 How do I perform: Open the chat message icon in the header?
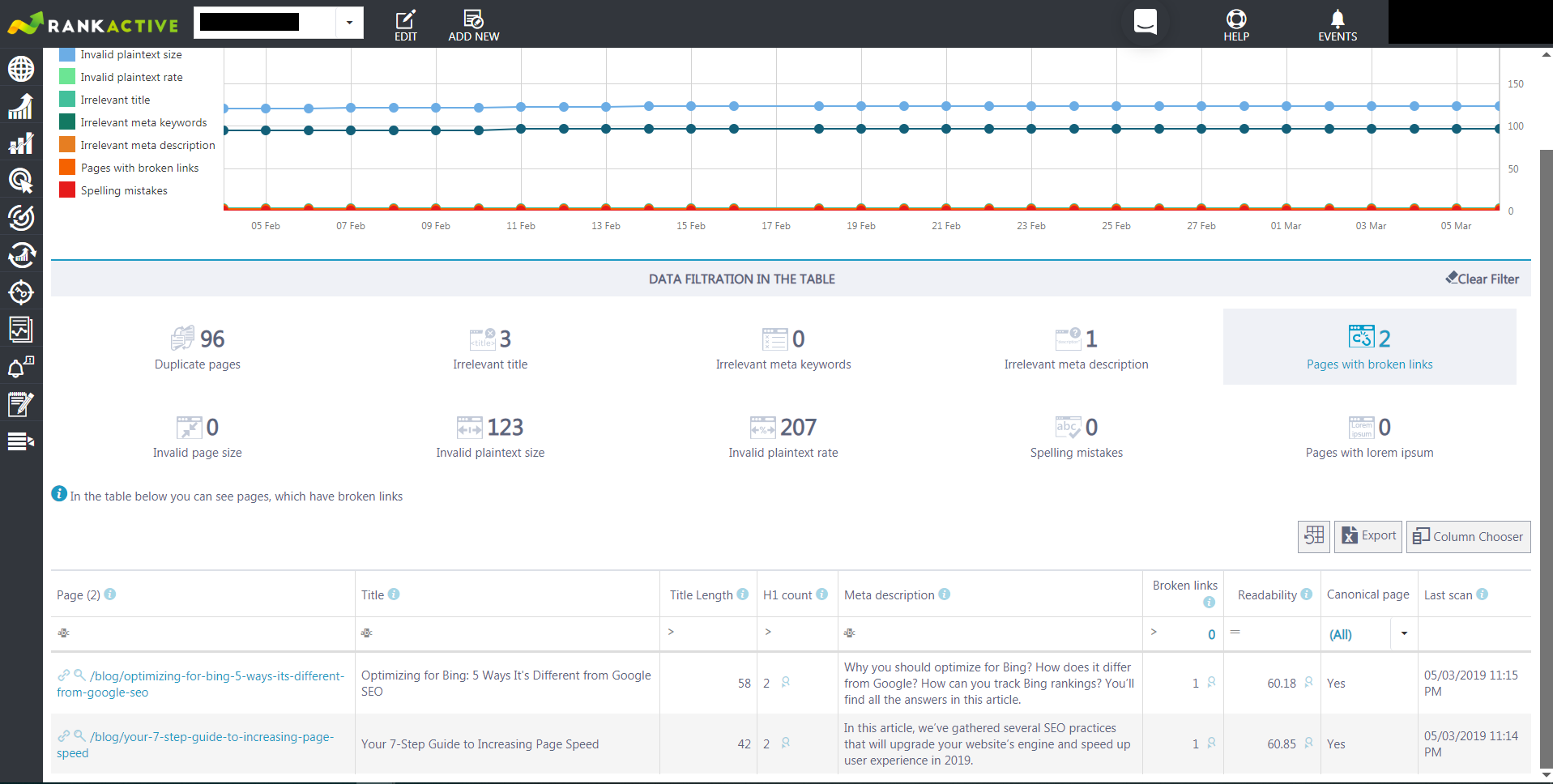point(1145,22)
